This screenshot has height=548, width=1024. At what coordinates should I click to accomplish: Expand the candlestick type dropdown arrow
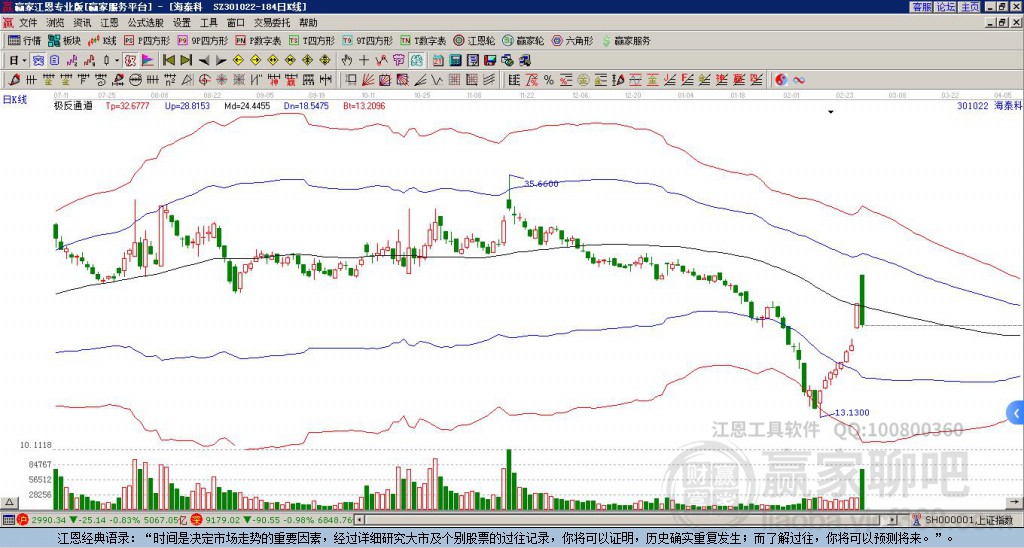(117, 61)
